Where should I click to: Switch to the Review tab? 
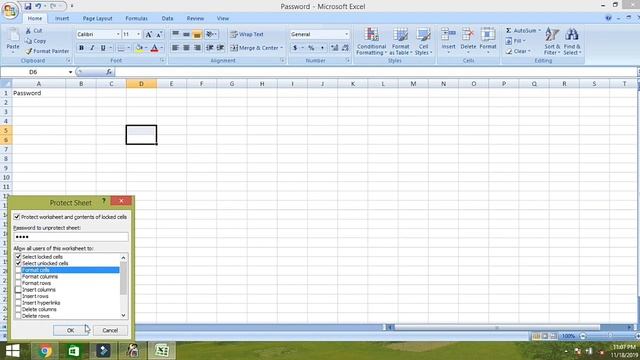[x=195, y=18]
